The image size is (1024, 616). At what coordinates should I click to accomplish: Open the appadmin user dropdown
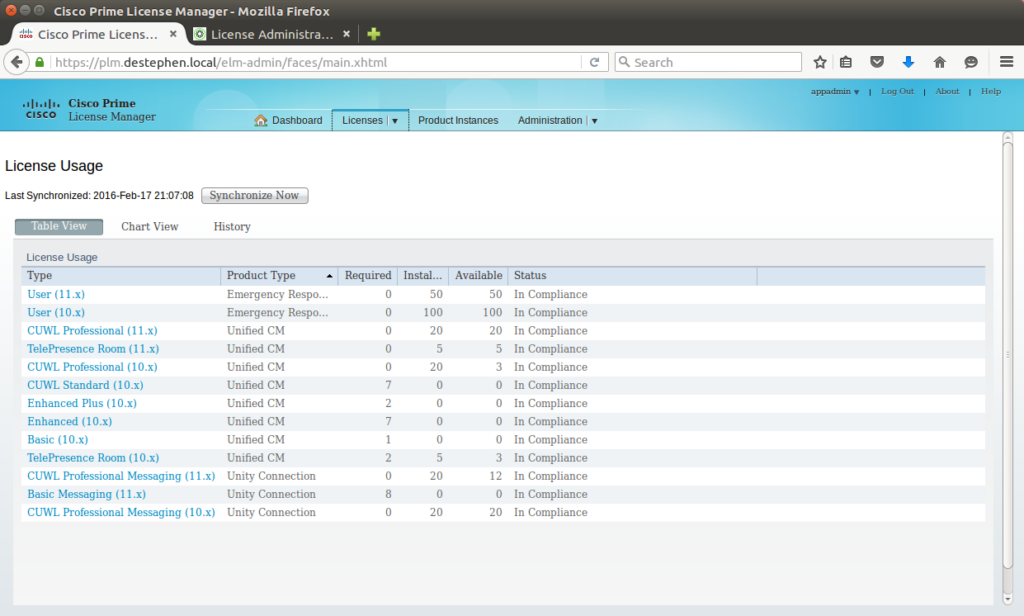click(835, 91)
